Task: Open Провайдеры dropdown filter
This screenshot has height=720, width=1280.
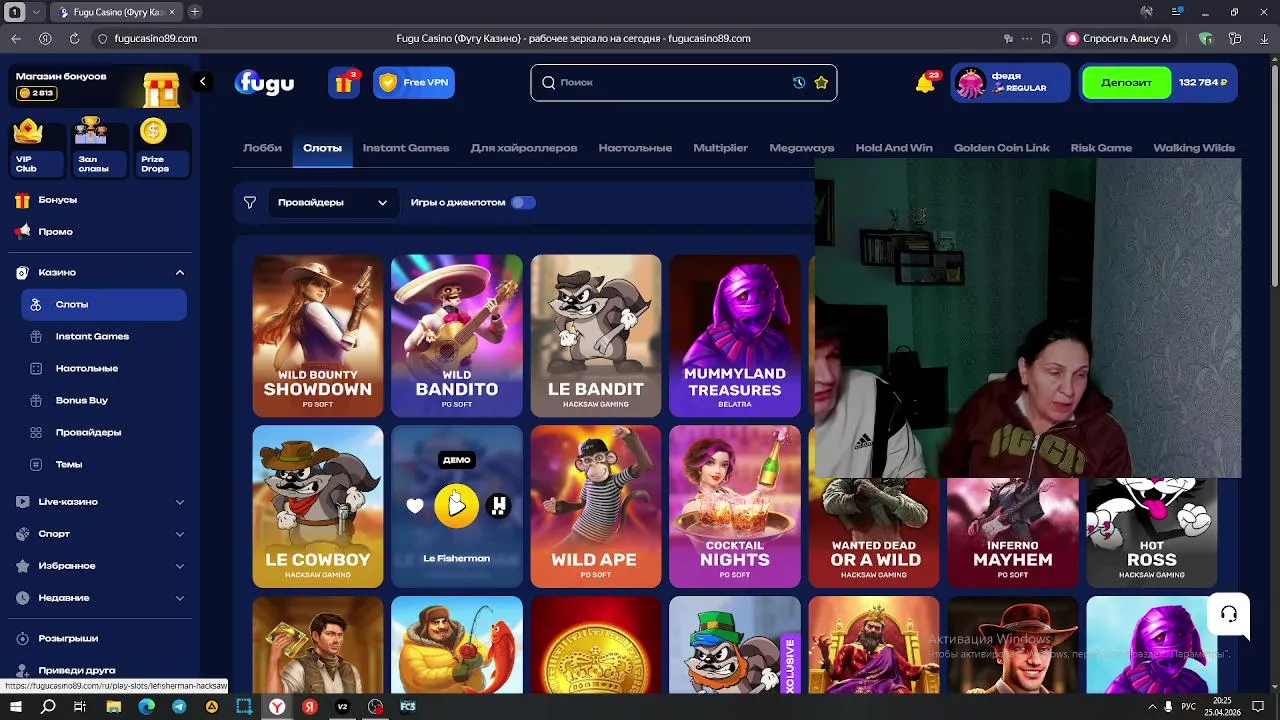Action: pyautogui.click(x=332, y=202)
